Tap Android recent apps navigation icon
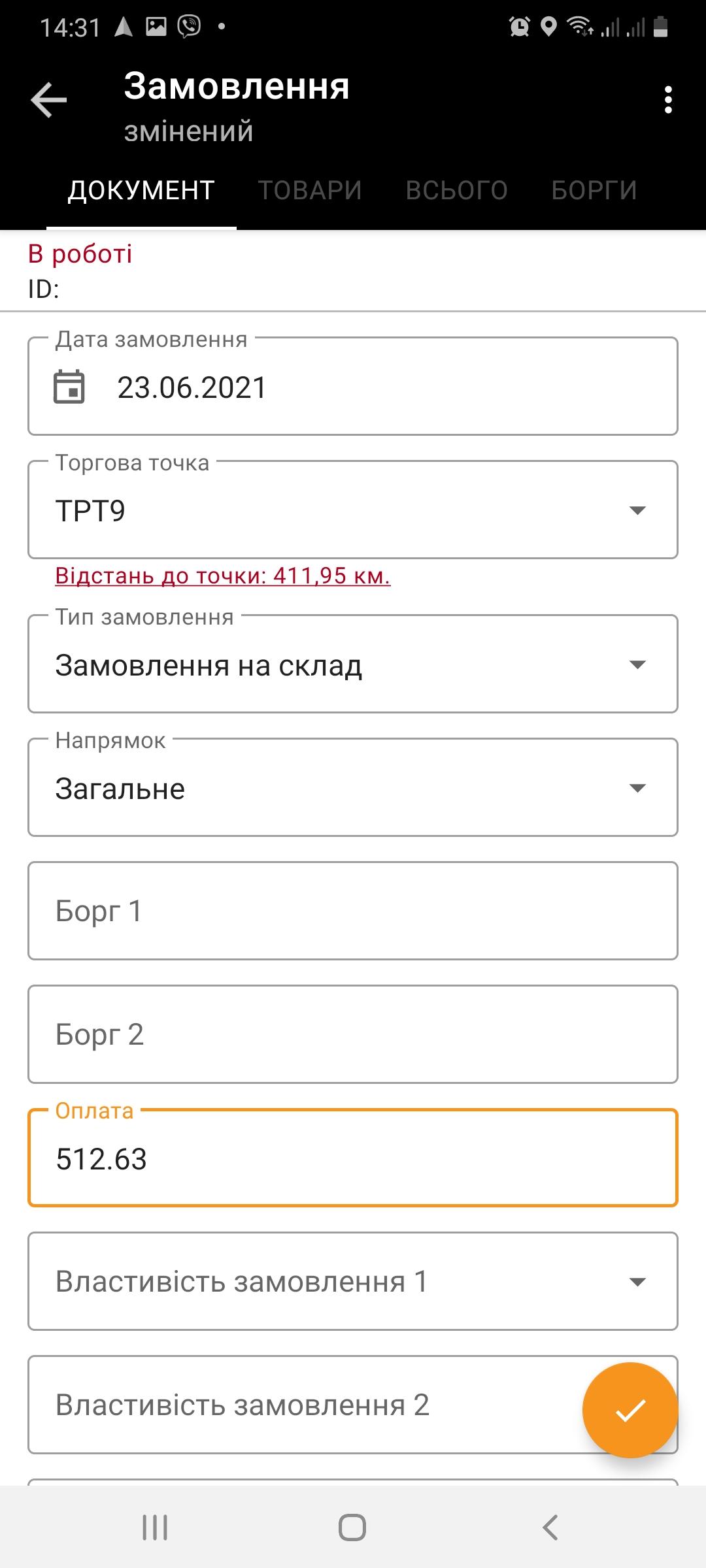Viewport: 706px width, 1568px height. tap(155, 1527)
